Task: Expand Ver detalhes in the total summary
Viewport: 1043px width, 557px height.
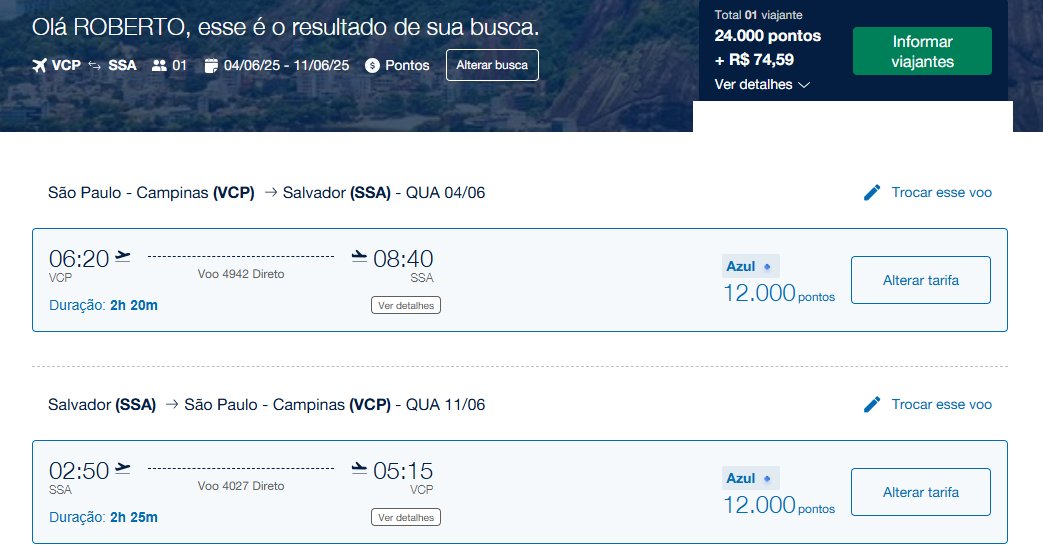Action: [762, 85]
